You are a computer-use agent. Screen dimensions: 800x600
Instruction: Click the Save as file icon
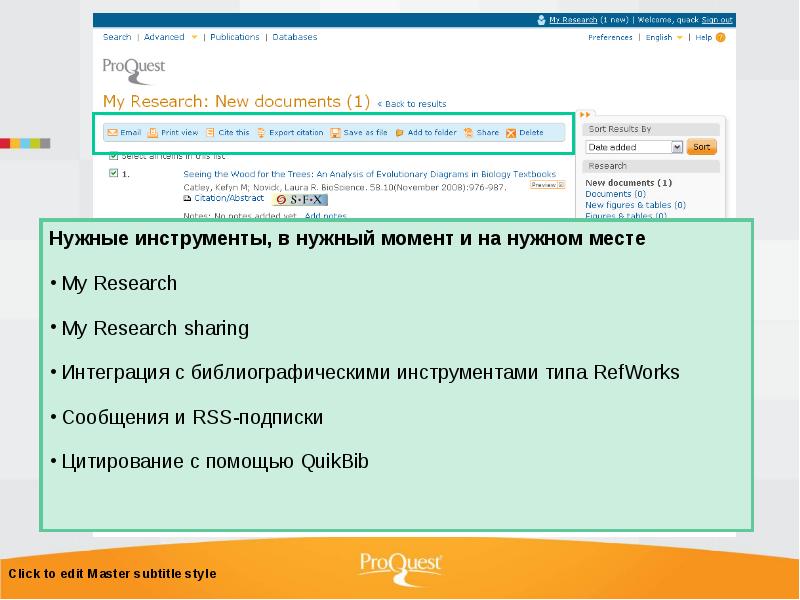click(336, 132)
